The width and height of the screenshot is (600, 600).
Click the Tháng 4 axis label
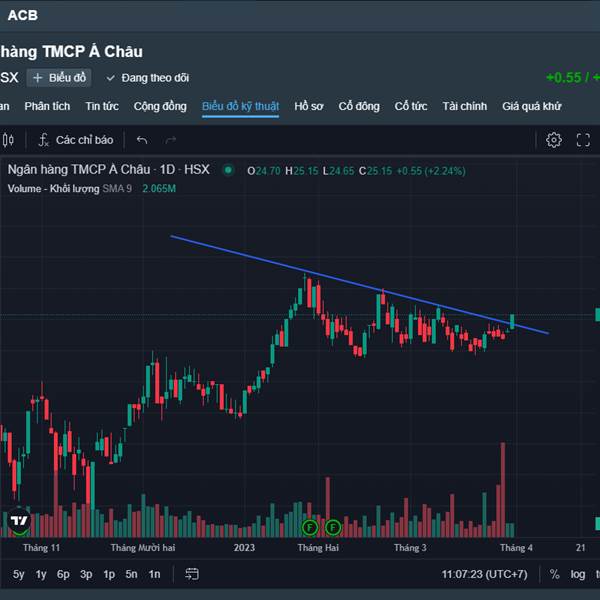point(516,548)
